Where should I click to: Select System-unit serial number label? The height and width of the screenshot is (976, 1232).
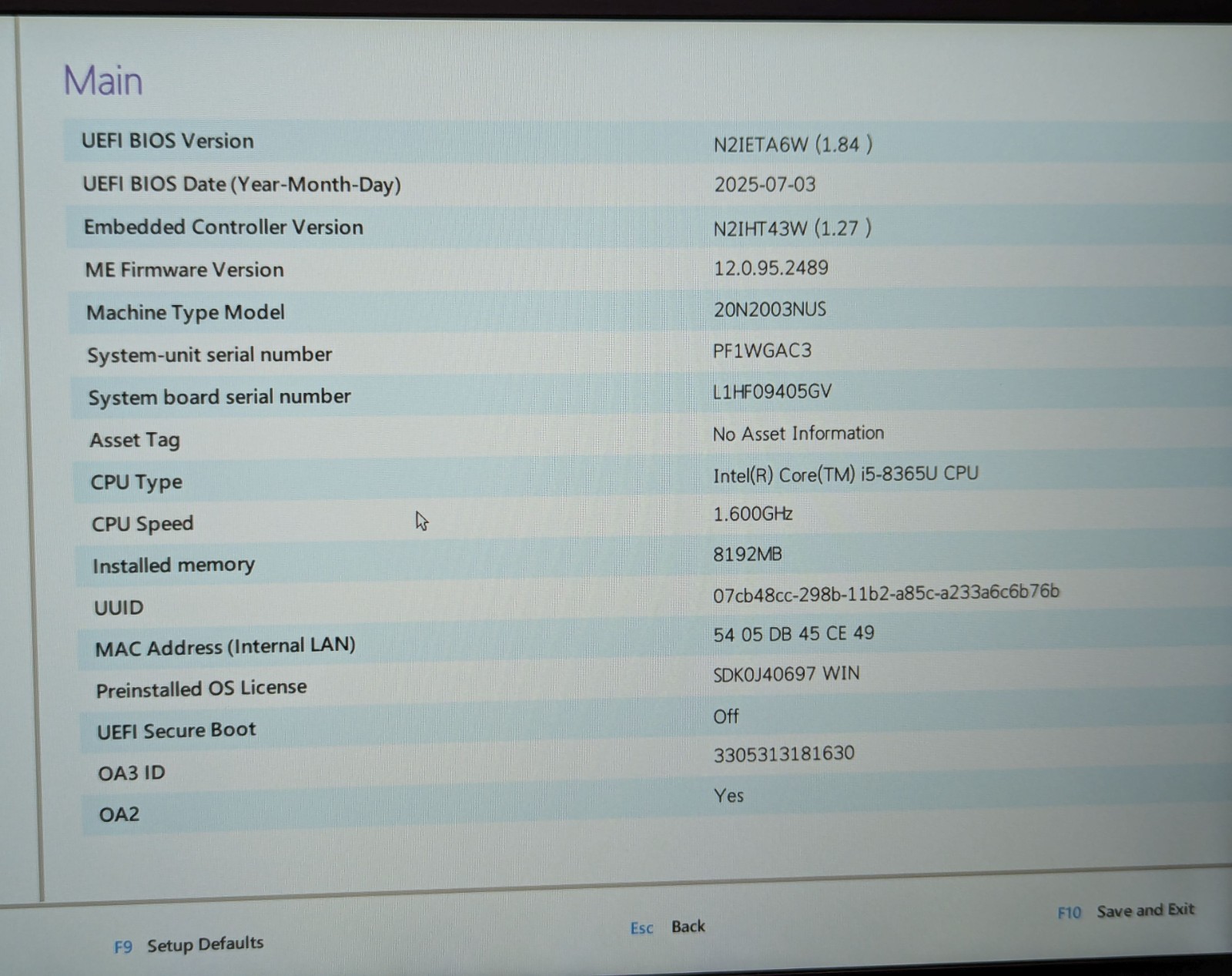[x=209, y=355]
